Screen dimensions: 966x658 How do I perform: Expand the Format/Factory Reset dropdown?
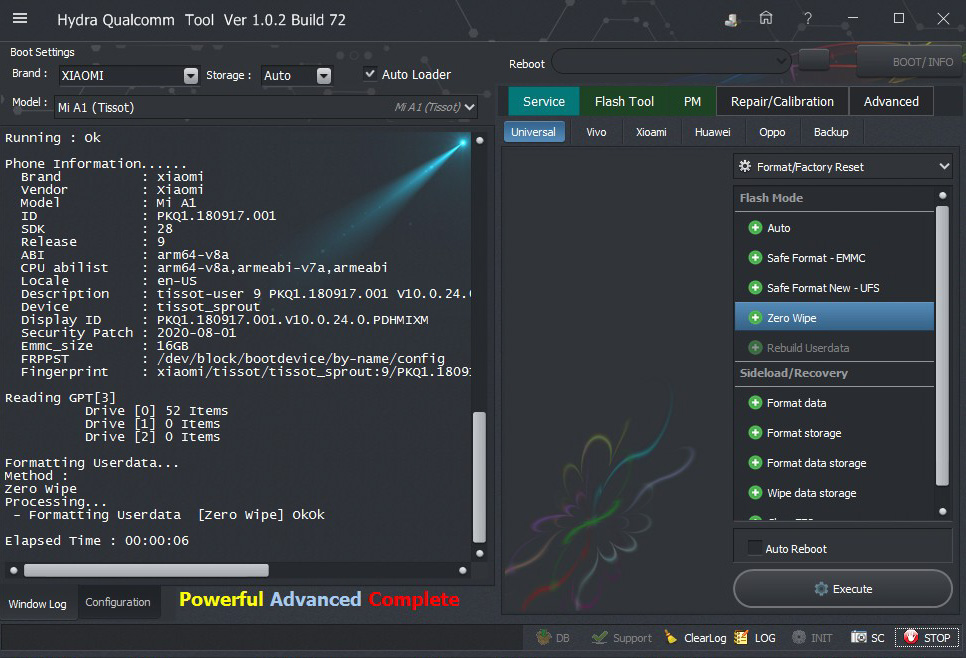(943, 167)
